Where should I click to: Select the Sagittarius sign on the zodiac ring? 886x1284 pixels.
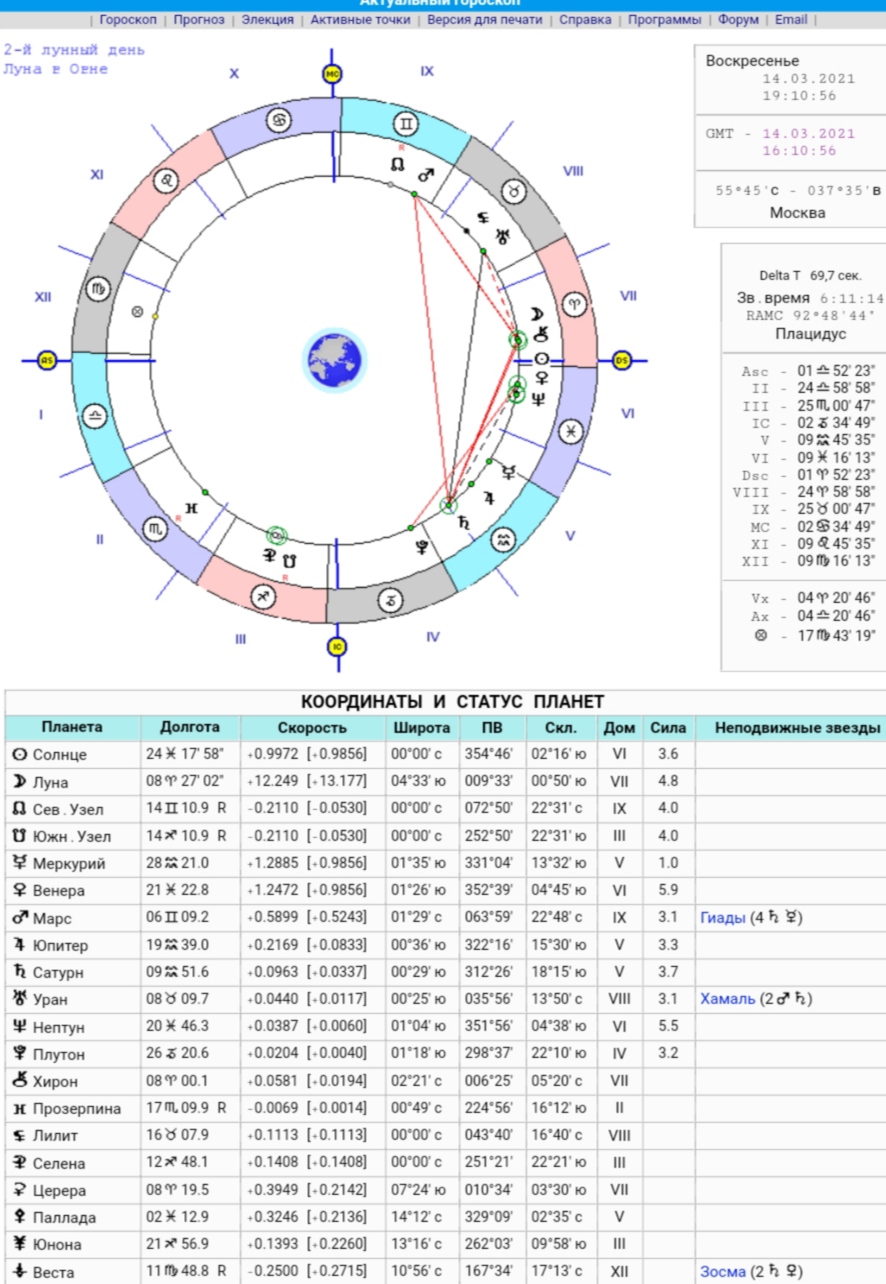tap(264, 597)
